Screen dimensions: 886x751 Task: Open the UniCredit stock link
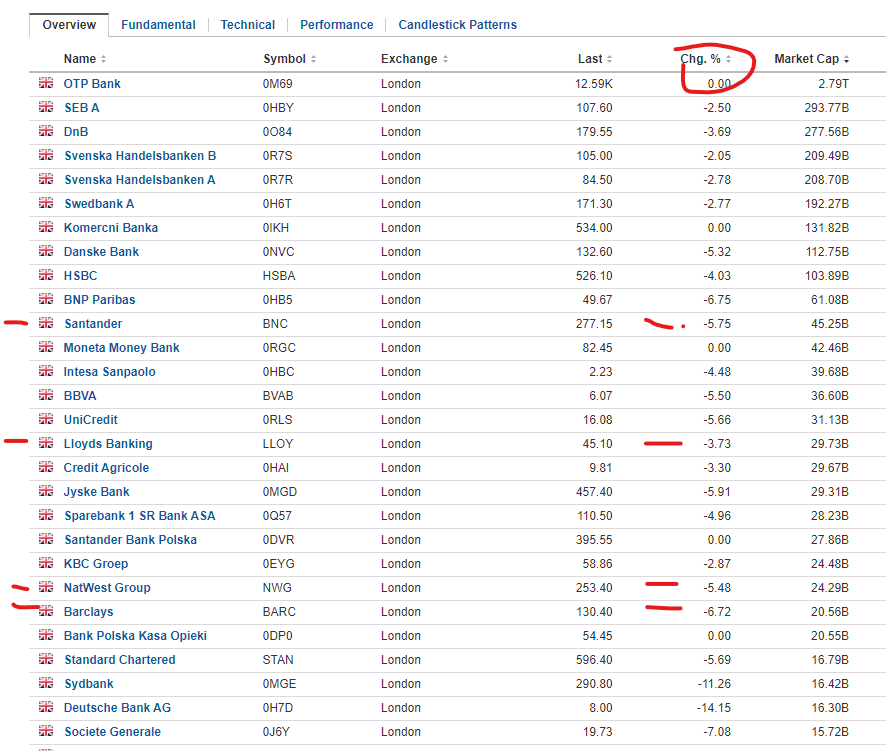coord(90,420)
